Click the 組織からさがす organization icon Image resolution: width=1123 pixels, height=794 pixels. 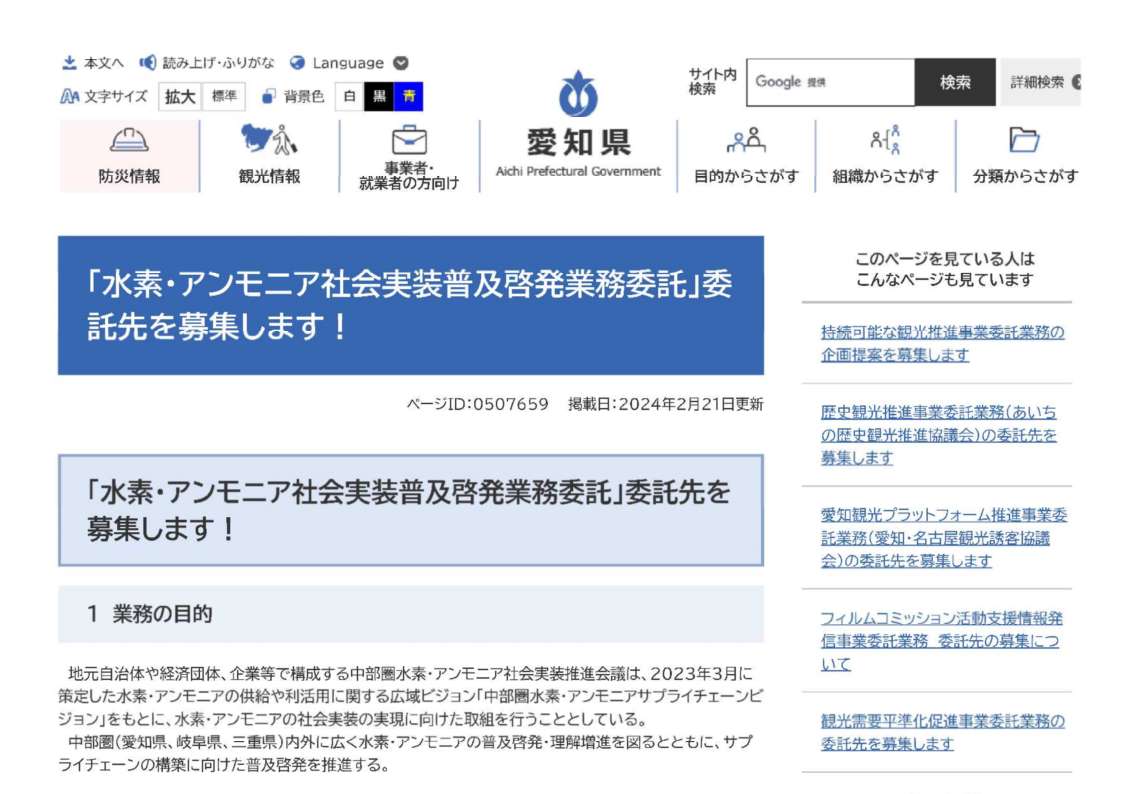pos(885,140)
